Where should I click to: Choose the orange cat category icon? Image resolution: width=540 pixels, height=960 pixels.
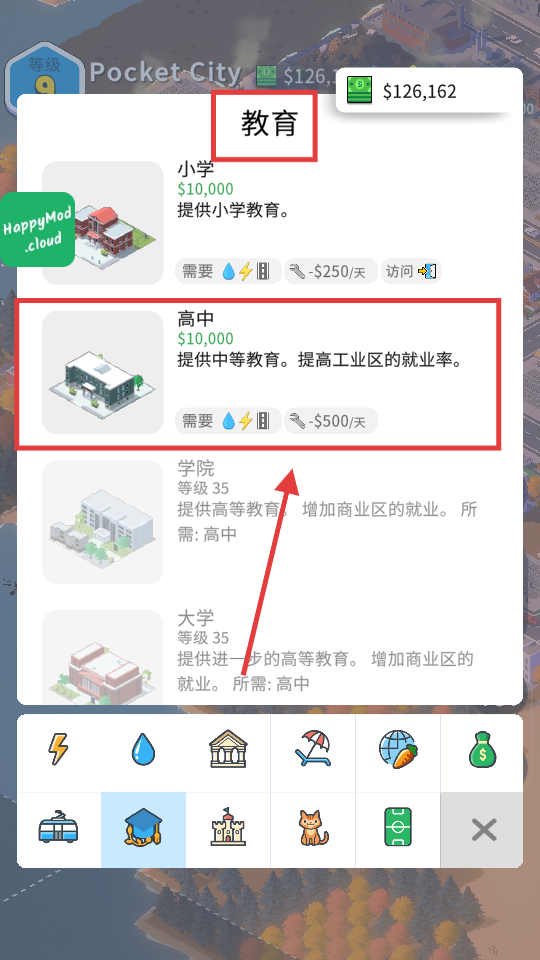(313, 830)
